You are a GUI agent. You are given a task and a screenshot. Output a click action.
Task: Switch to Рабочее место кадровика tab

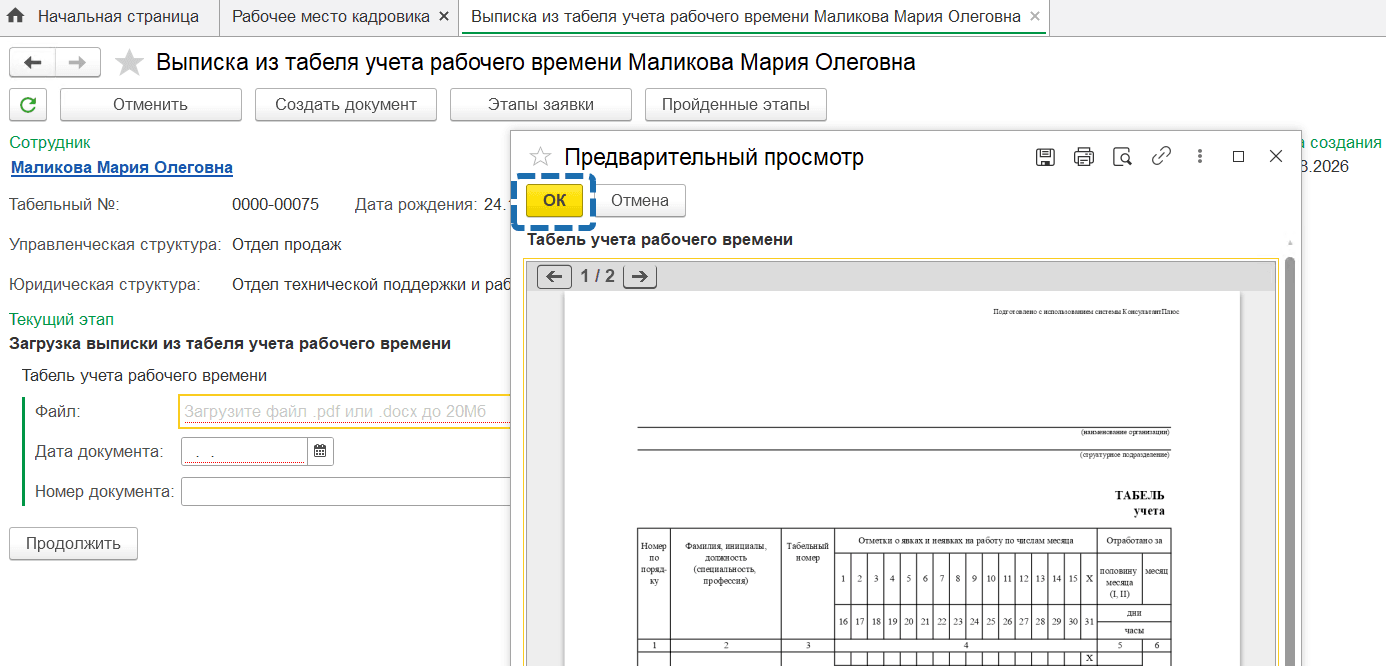click(x=330, y=17)
